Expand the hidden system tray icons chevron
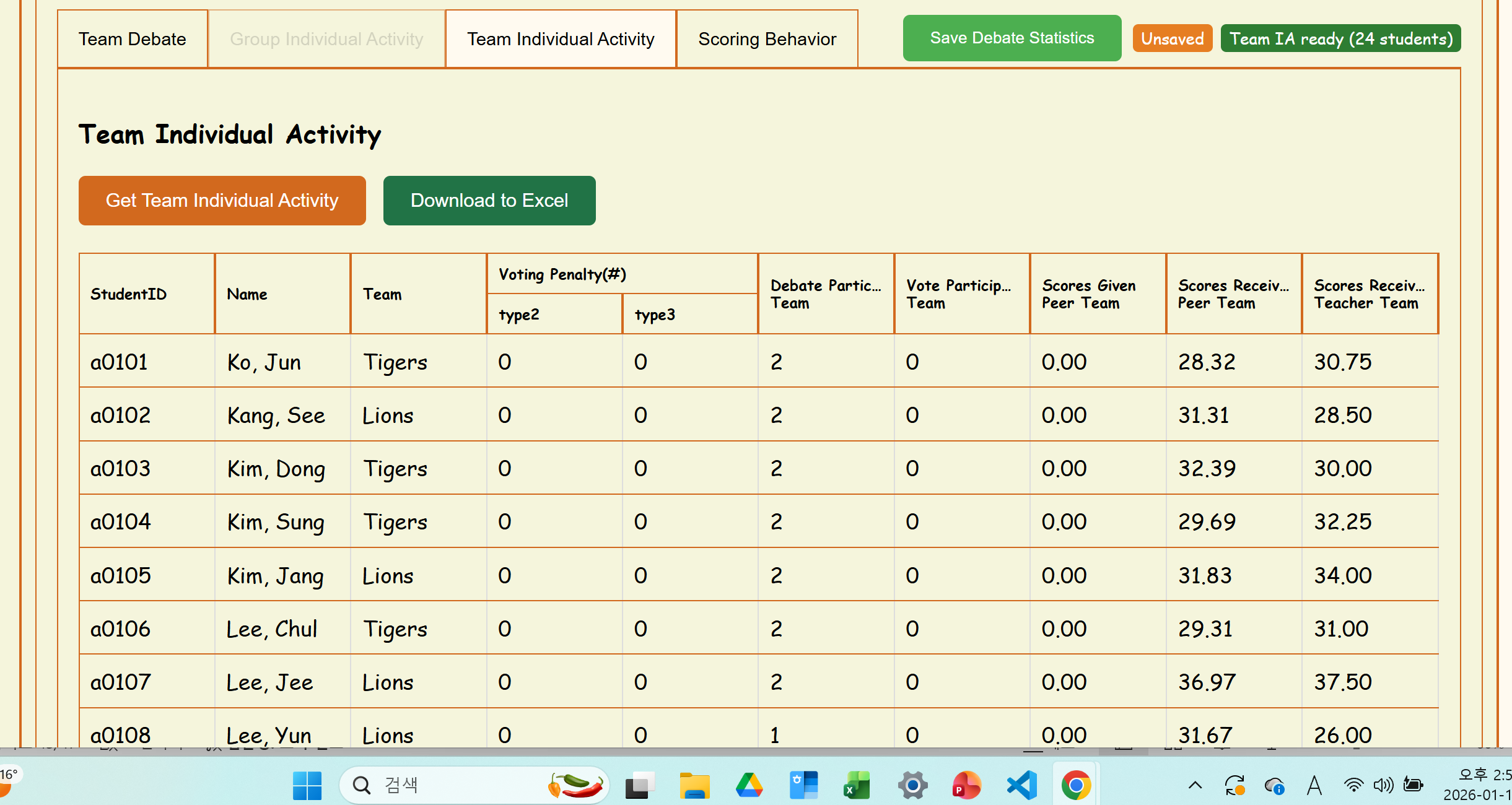The height and width of the screenshot is (805, 1512). (1195, 785)
